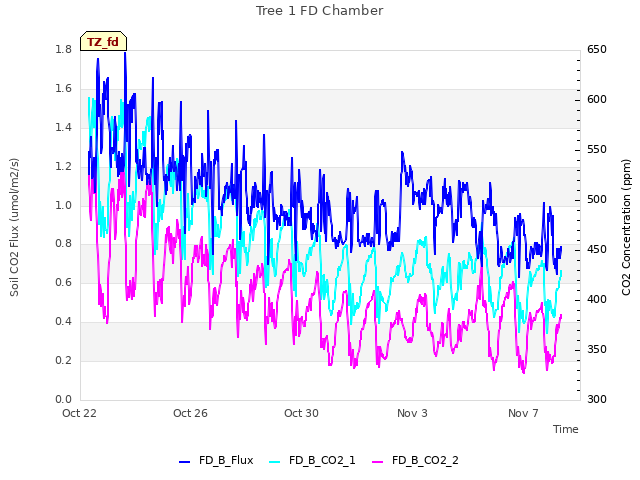Click the 300 right axis value
Image resolution: width=640 pixels, height=480 pixels.
click(x=597, y=399)
